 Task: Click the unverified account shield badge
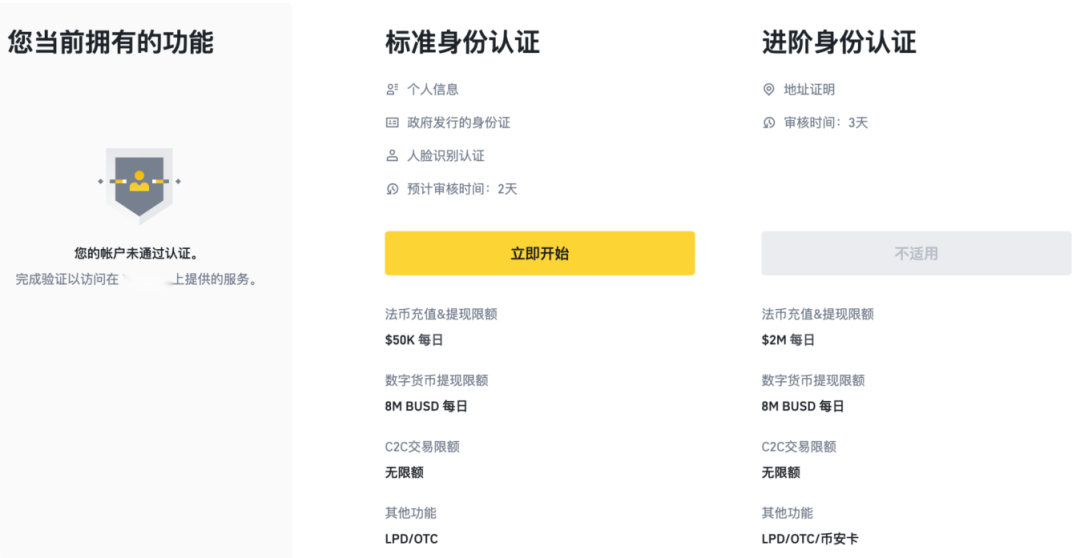139,185
